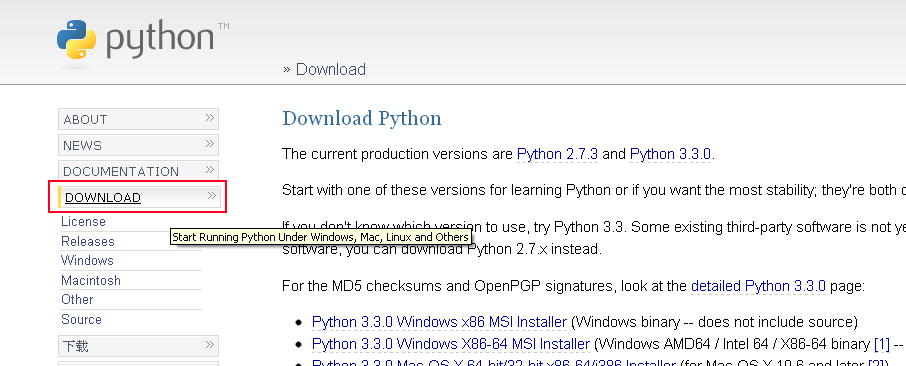This screenshot has height=366, width=906.
Task: Expand the NEWS chevron arrow
Action: click(x=210, y=144)
